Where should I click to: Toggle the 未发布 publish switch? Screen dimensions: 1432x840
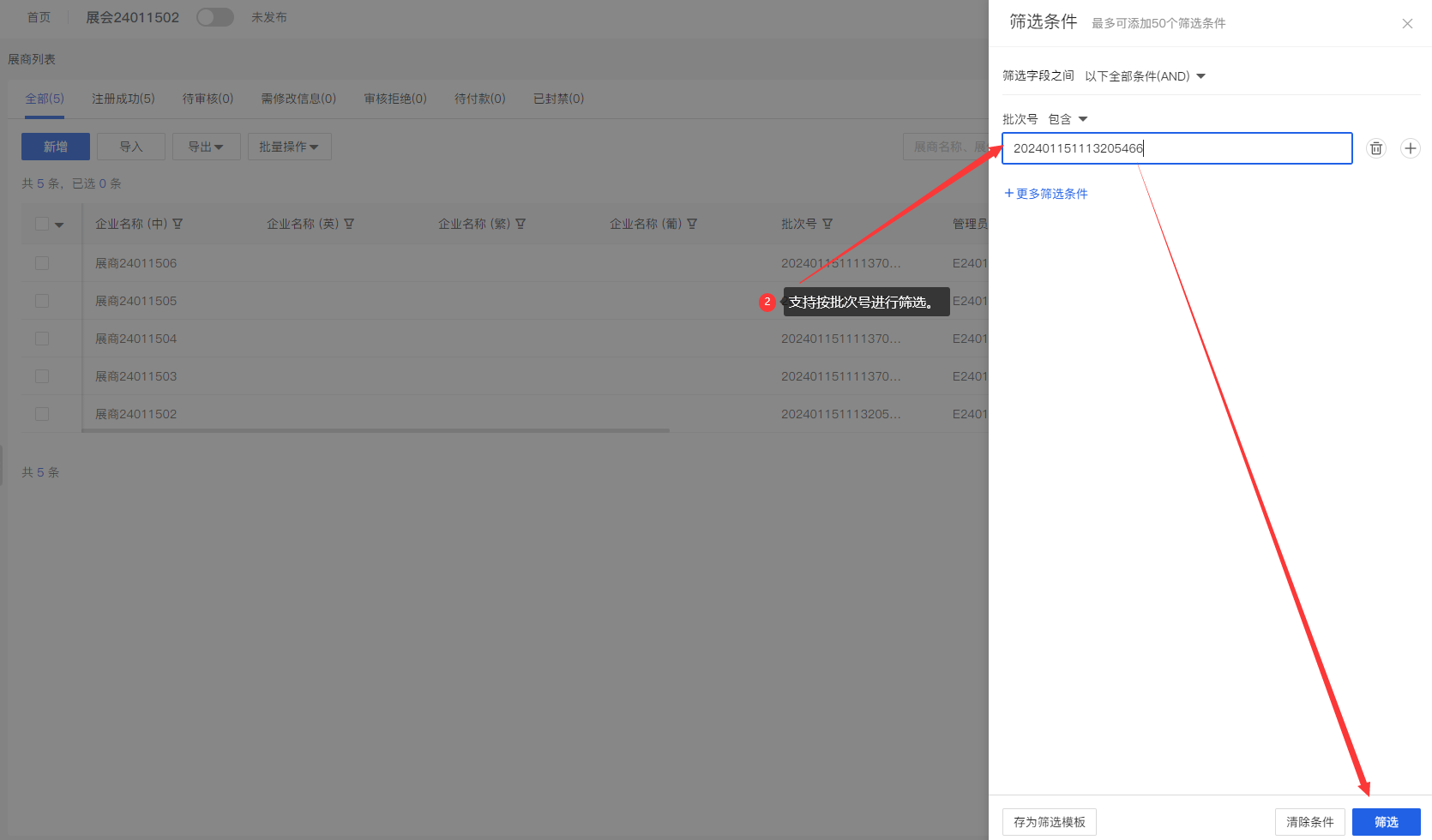(x=214, y=16)
